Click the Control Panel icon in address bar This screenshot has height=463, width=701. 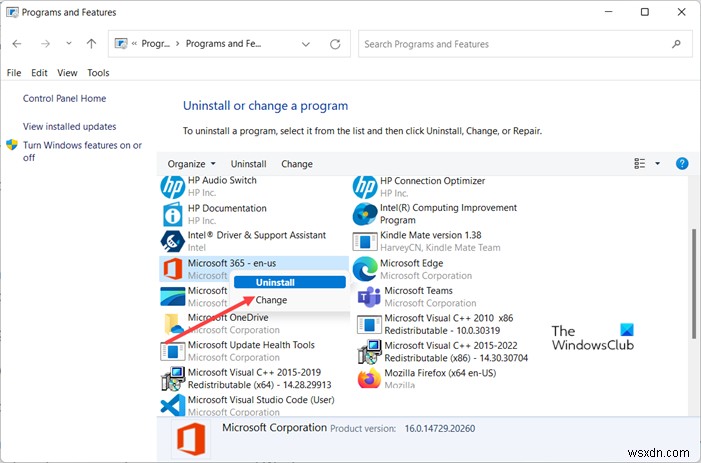[x=121, y=43]
